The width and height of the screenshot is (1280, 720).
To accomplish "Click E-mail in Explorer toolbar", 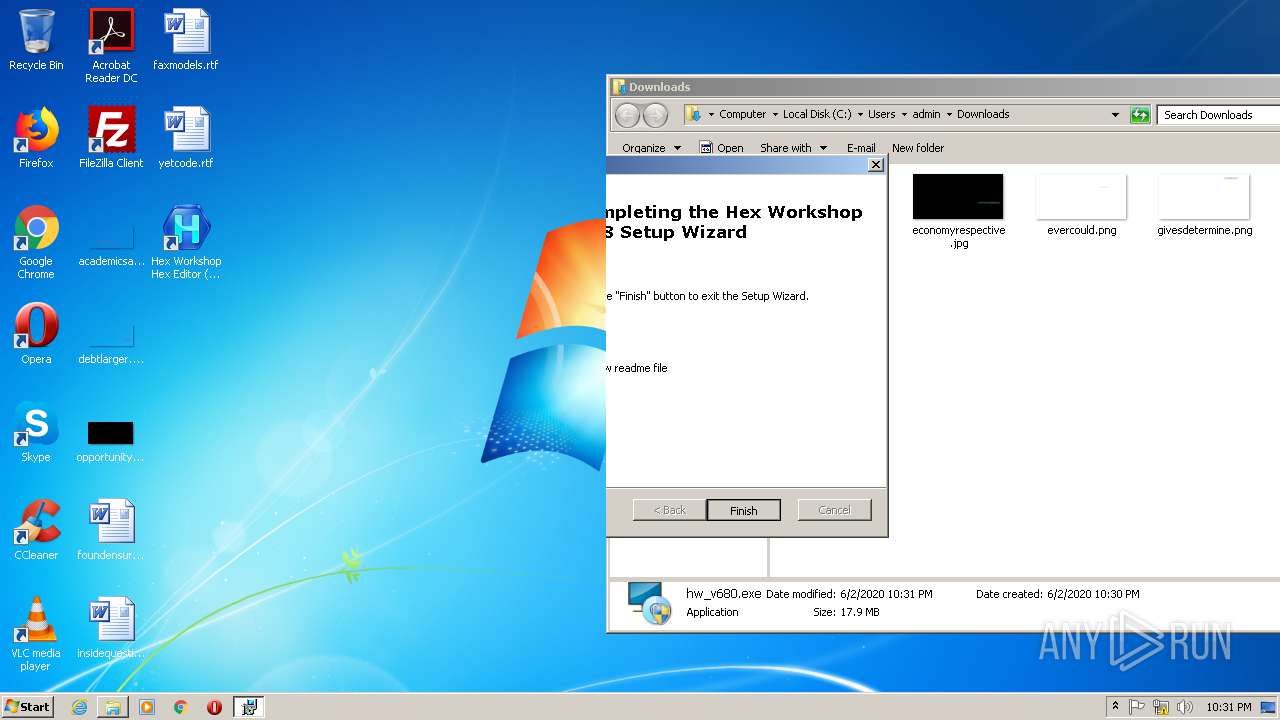I will point(861,148).
